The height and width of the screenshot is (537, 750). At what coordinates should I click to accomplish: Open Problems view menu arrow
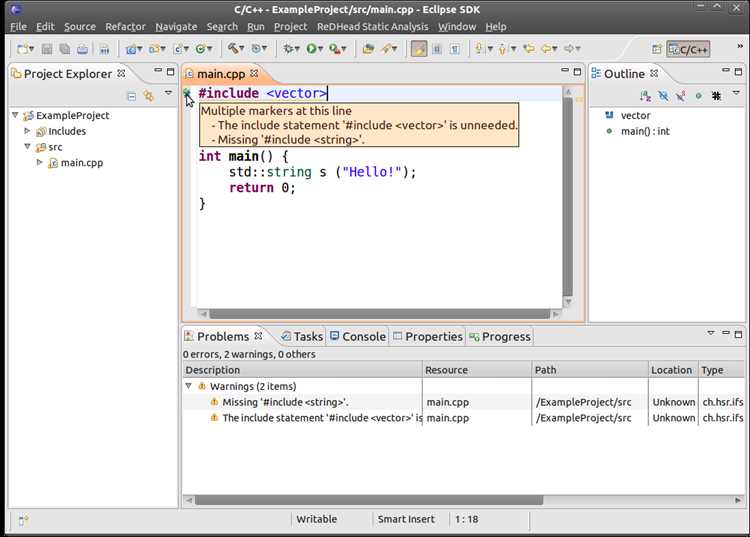coord(711,333)
